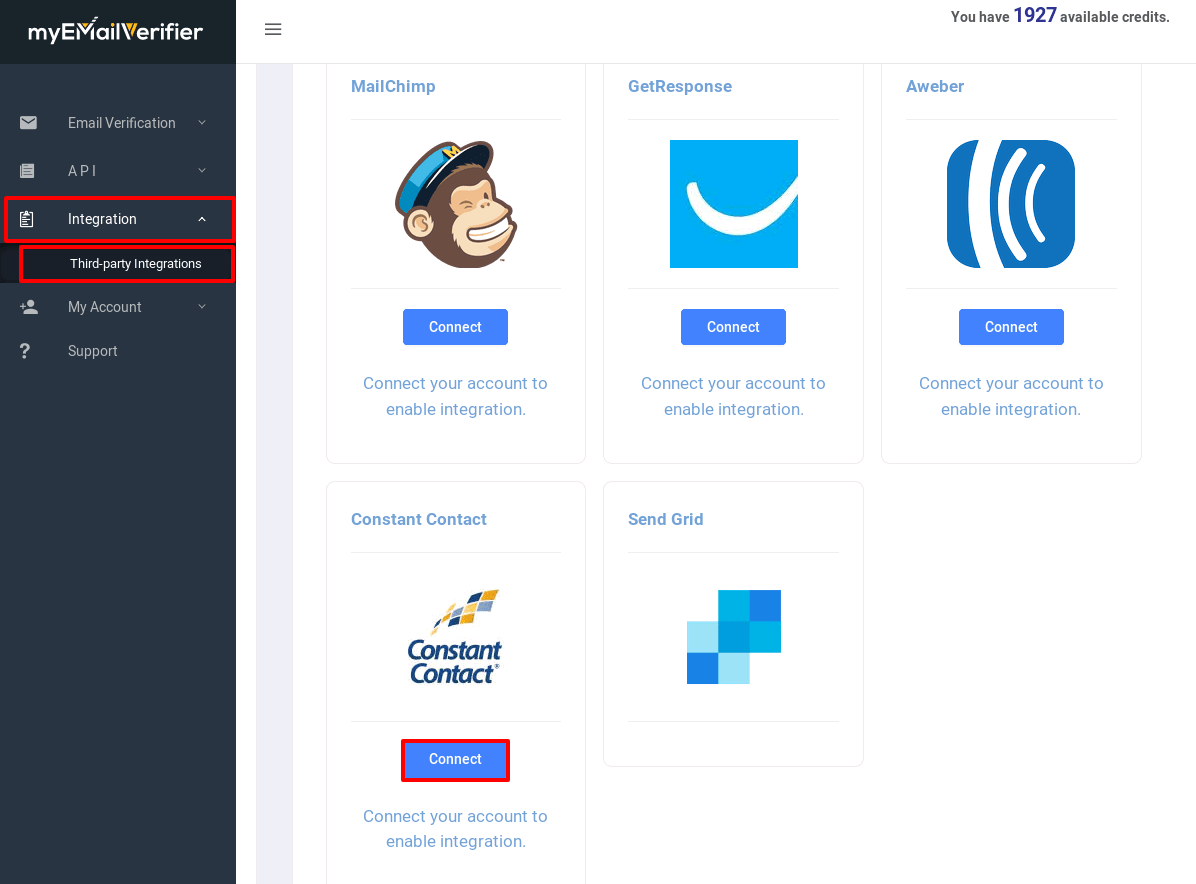Click the Send Grid logo image
The height and width of the screenshot is (884, 1196).
click(x=734, y=637)
